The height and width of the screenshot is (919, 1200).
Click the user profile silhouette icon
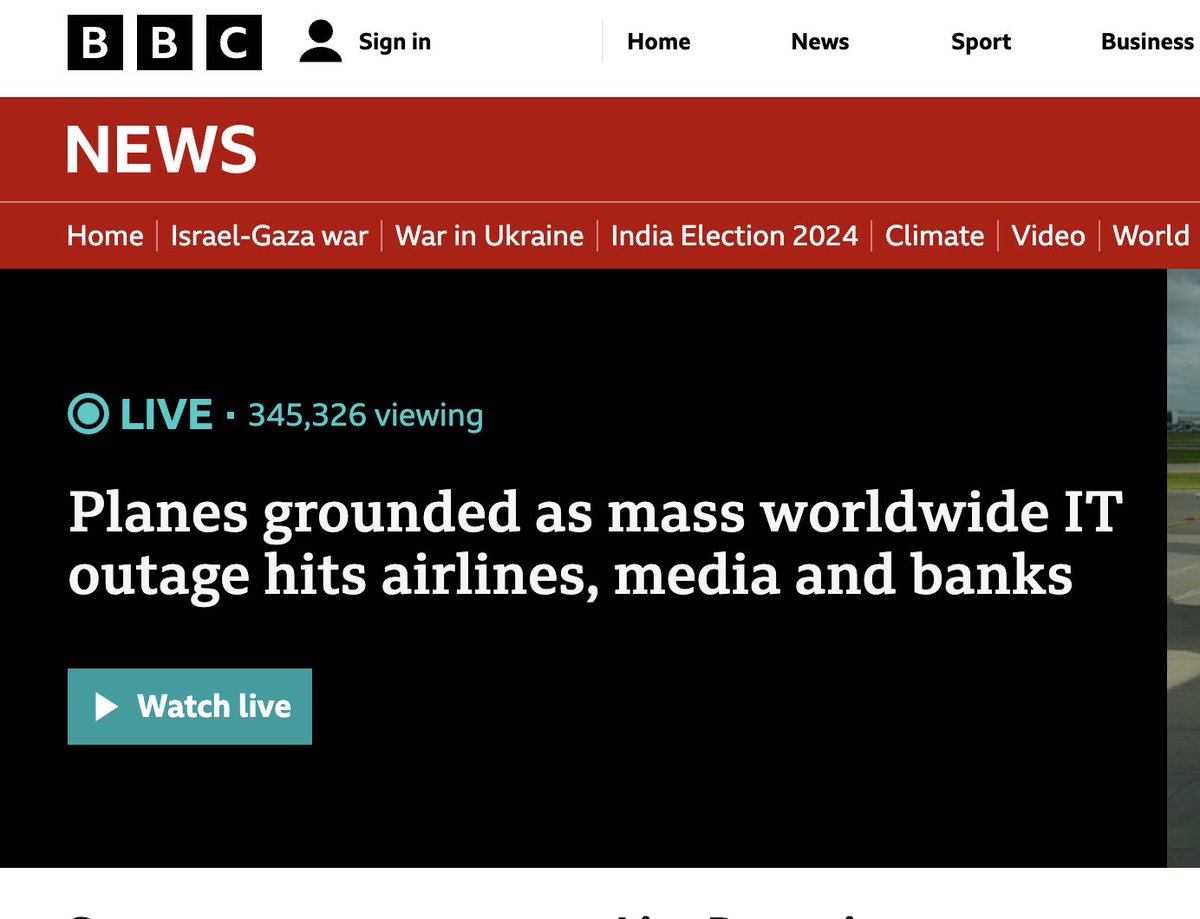[320, 42]
